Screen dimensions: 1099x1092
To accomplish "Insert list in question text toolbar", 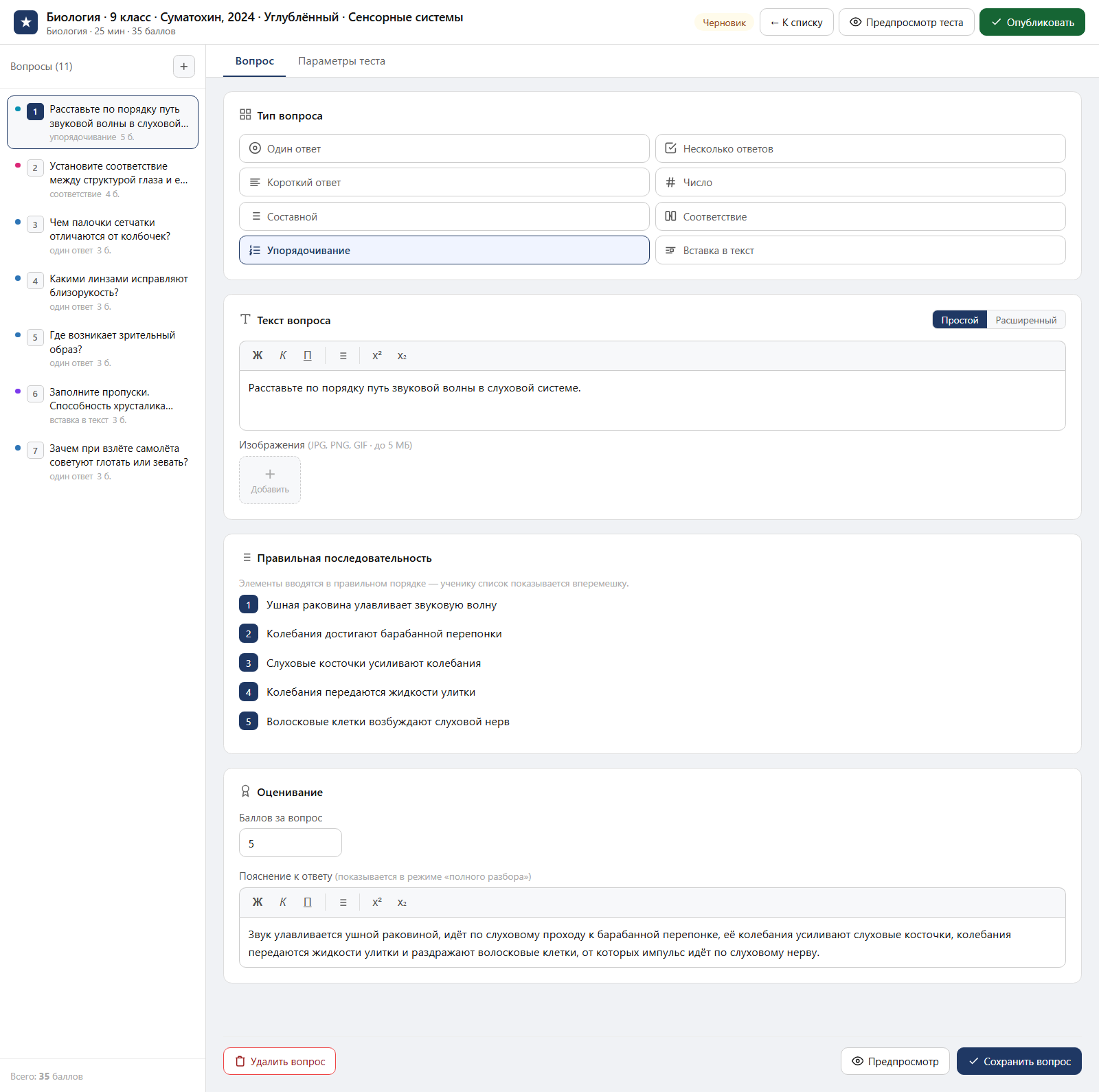I will (343, 356).
